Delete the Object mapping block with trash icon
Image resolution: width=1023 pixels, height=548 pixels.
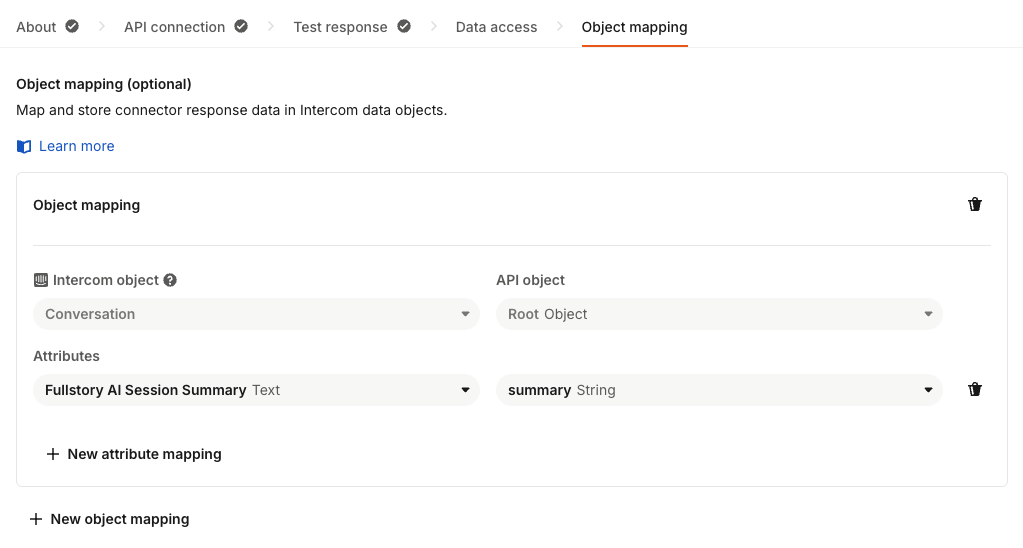pyautogui.click(x=975, y=205)
